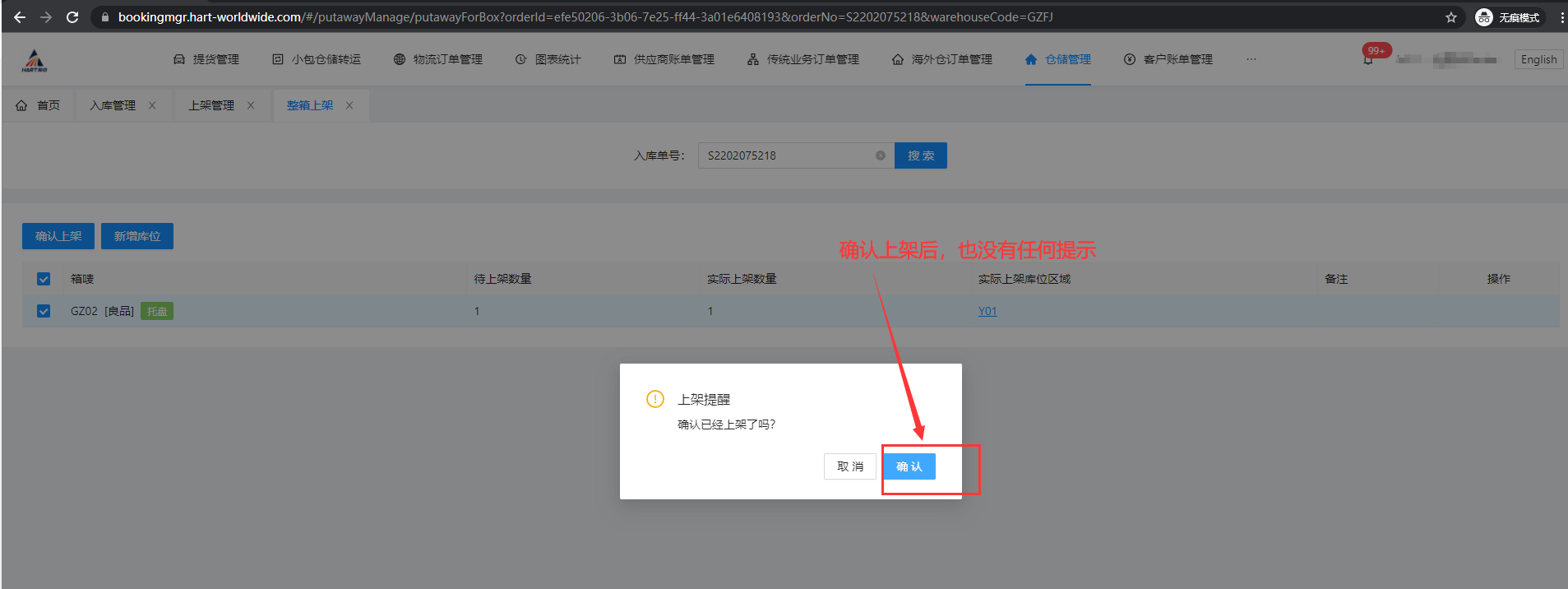Reload the page with refresh icon
The height and width of the screenshot is (589, 1568).
coord(72,17)
